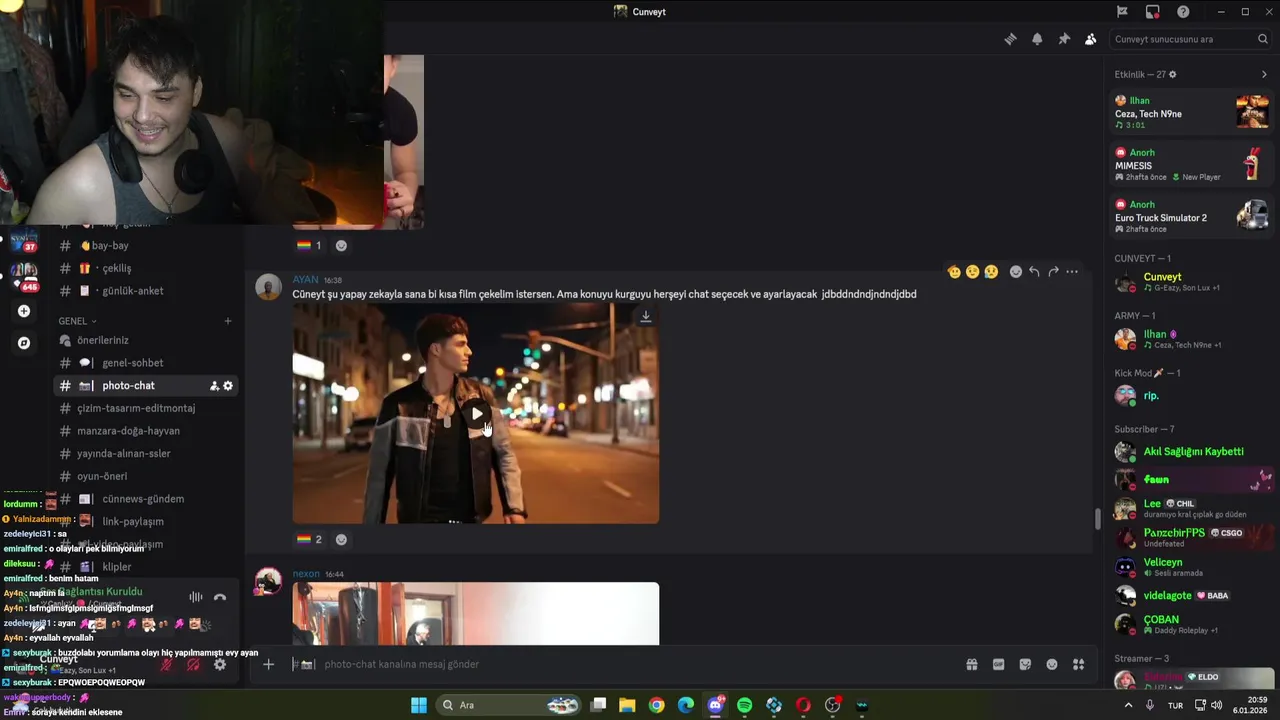Viewport: 1280px width, 720px height.
Task: Edit photo-chat channel settings gear
Action: pyautogui.click(x=228, y=386)
